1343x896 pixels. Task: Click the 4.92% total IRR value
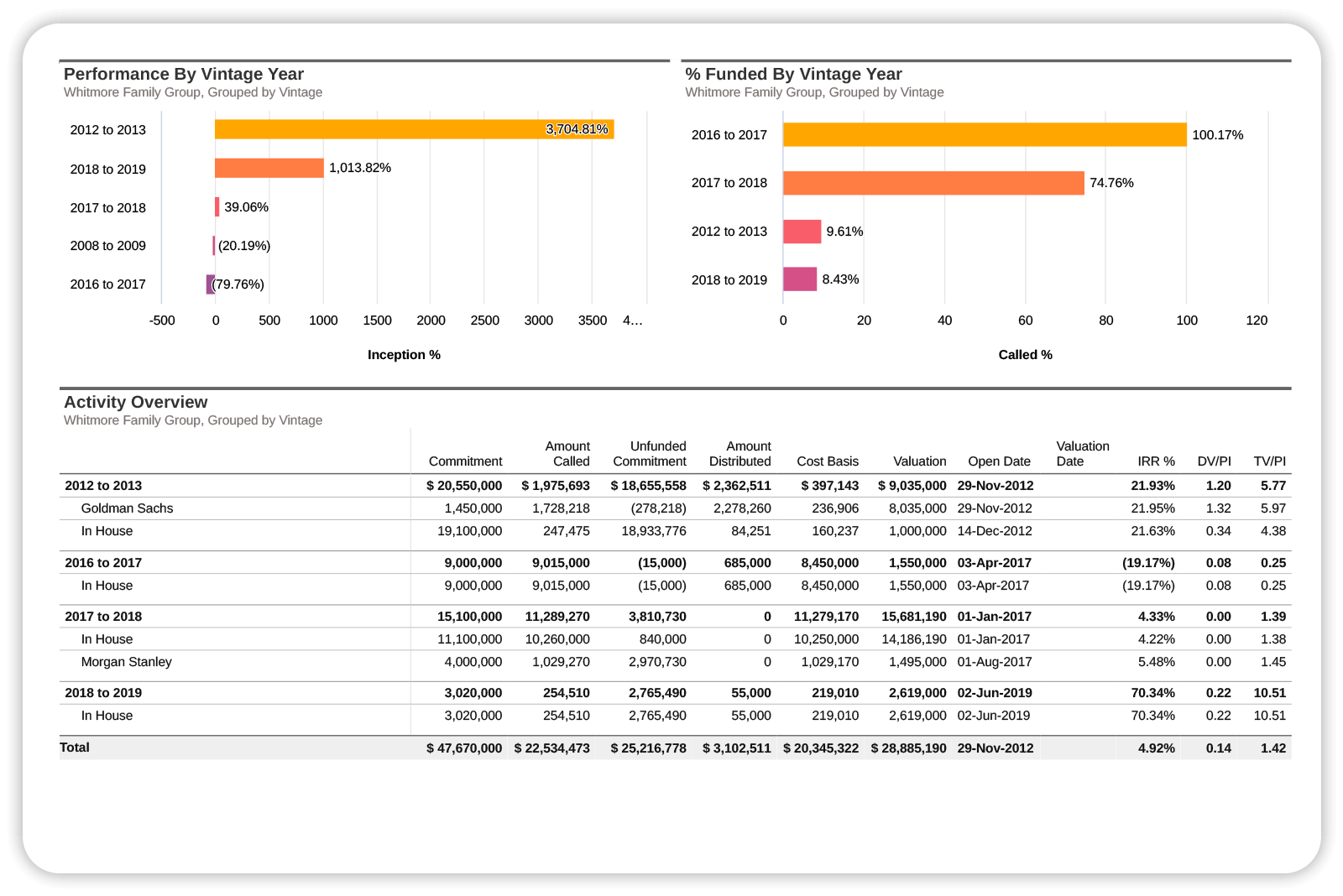tap(1157, 748)
